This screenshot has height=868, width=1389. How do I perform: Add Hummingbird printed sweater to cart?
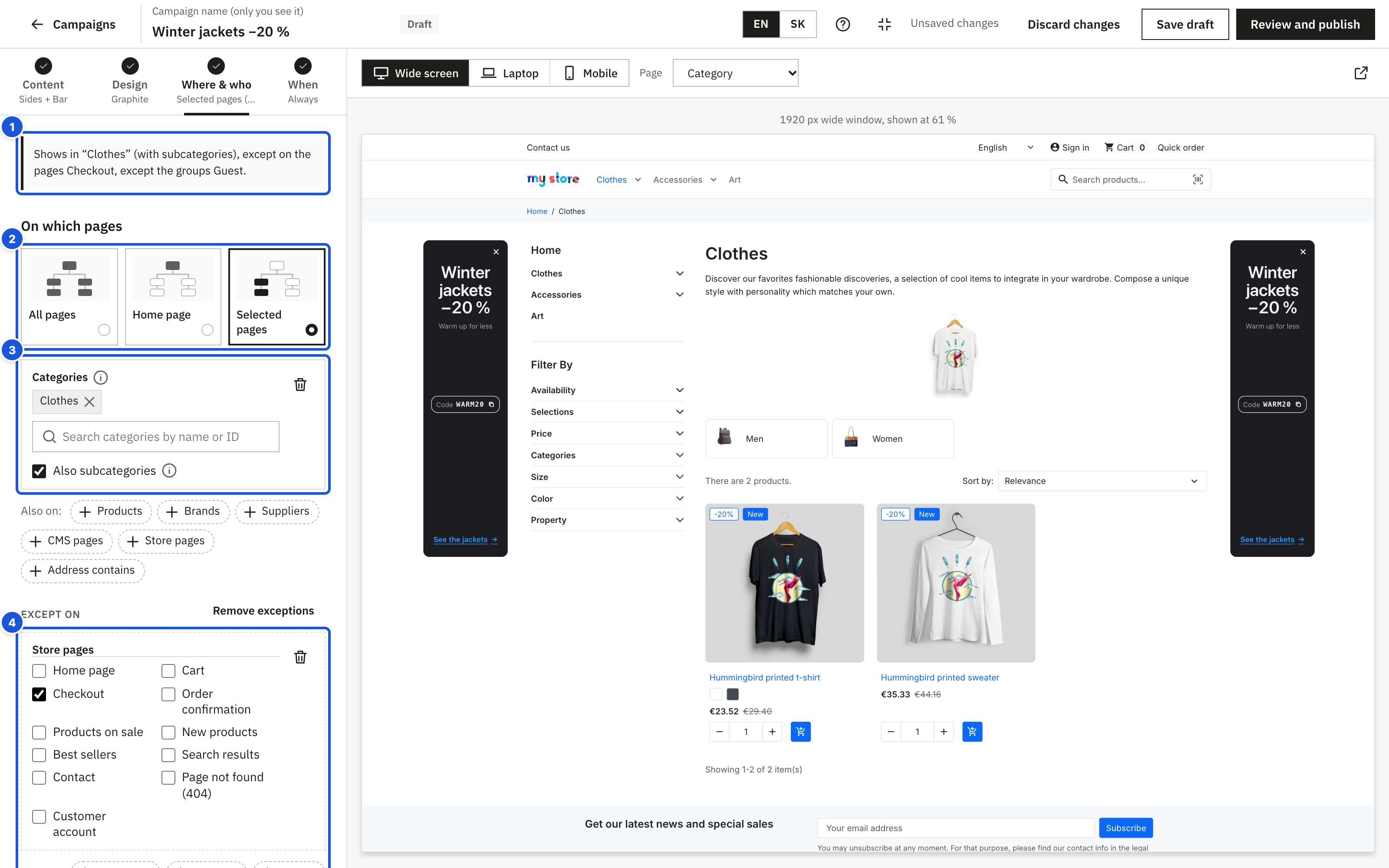point(972,731)
